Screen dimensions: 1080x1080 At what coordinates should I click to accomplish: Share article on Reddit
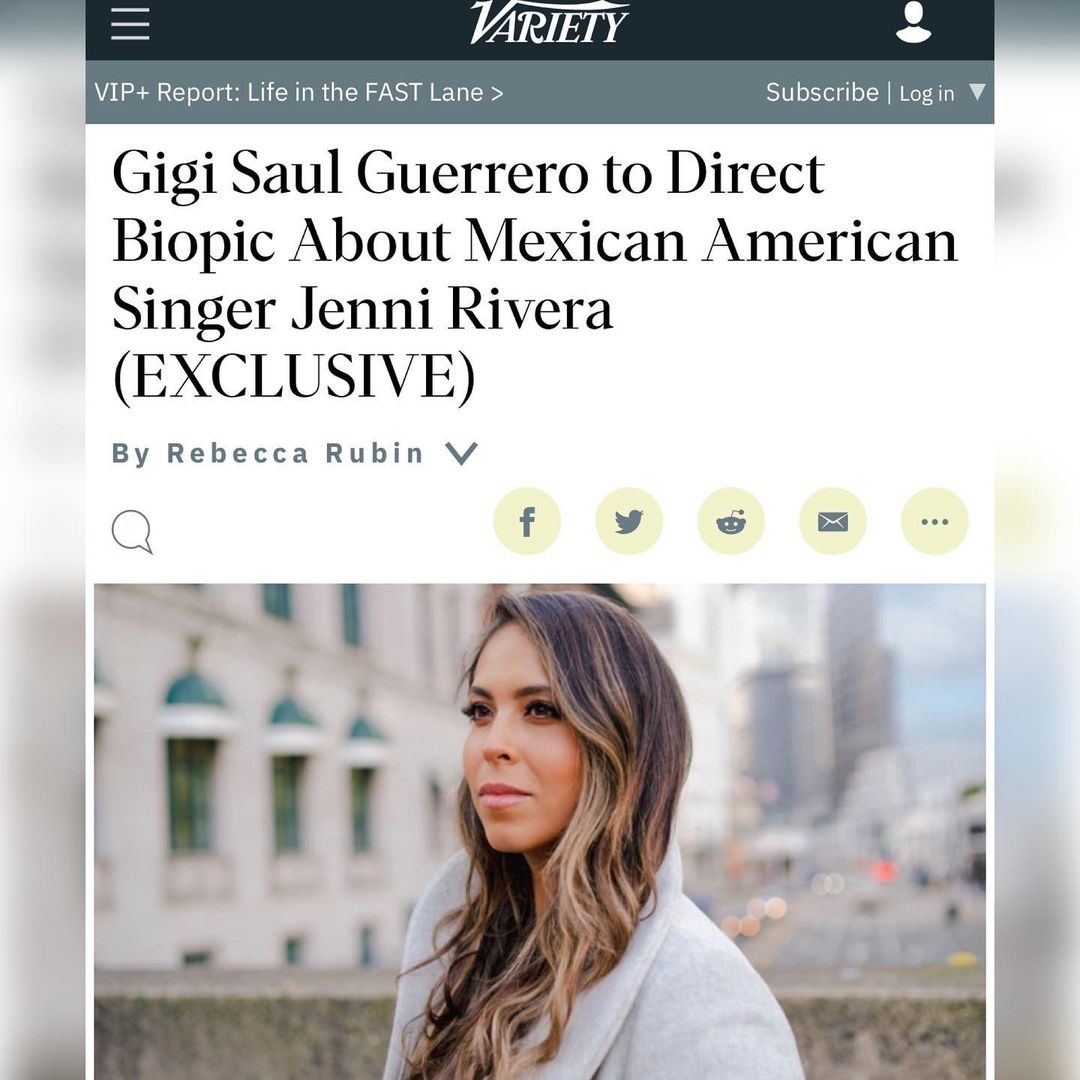tap(731, 521)
